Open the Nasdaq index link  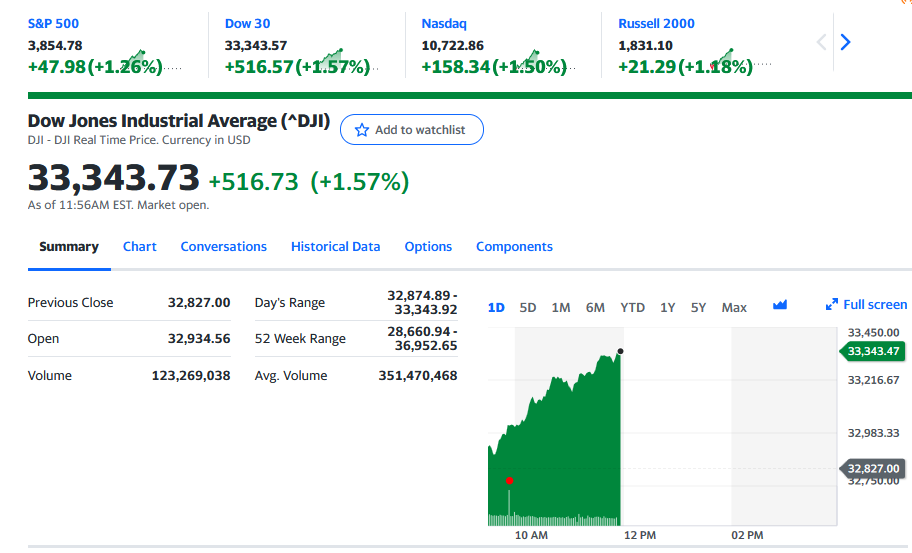tap(444, 24)
